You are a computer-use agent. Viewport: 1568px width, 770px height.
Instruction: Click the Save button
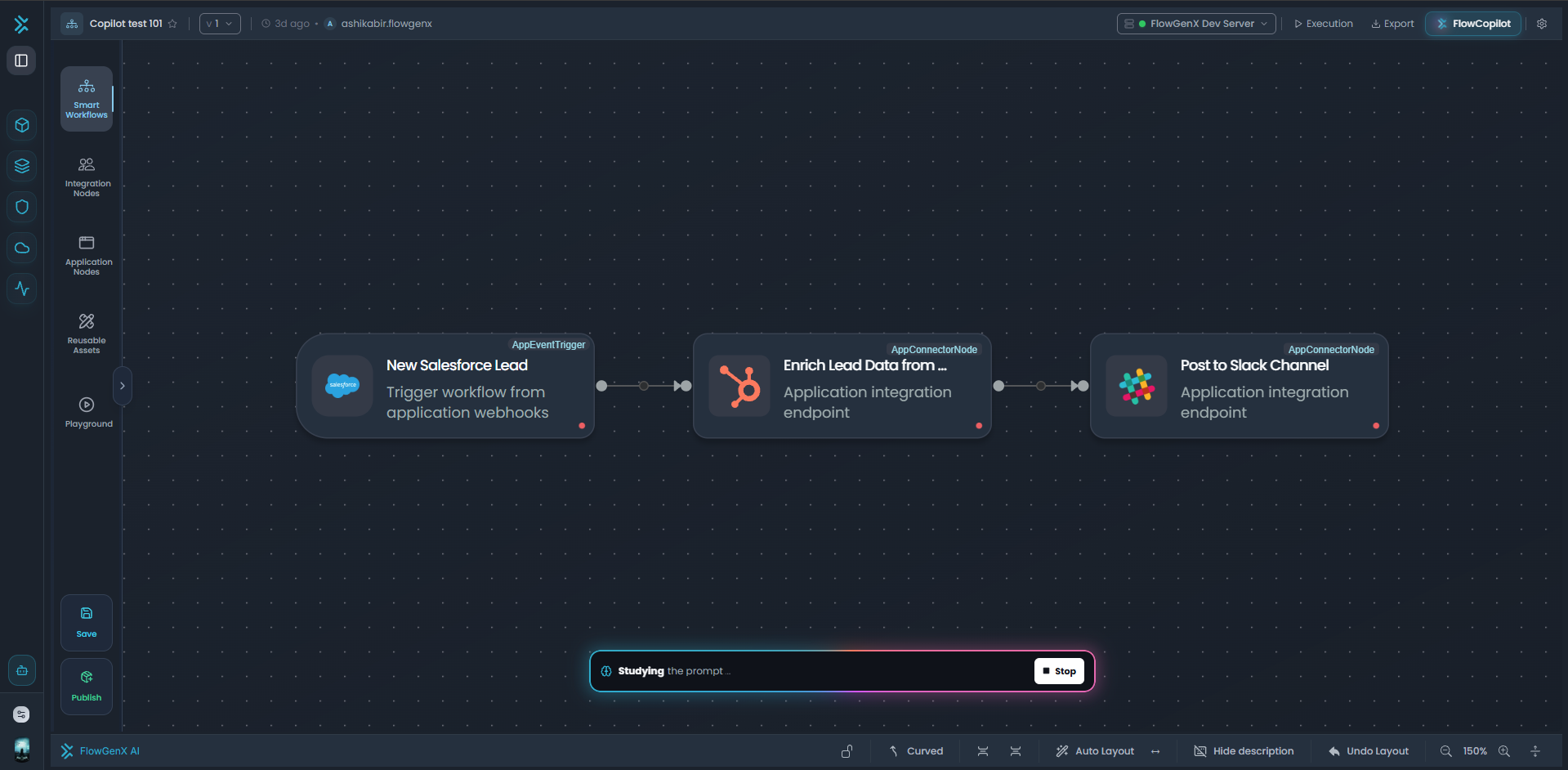pos(87,623)
